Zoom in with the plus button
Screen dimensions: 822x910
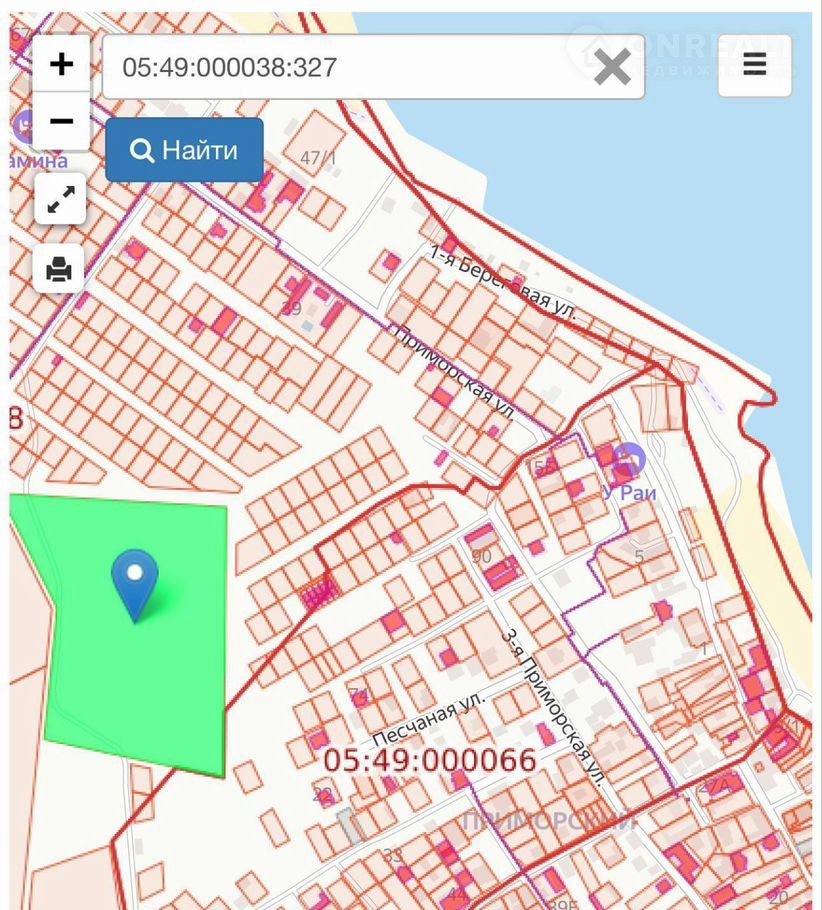point(62,64)
